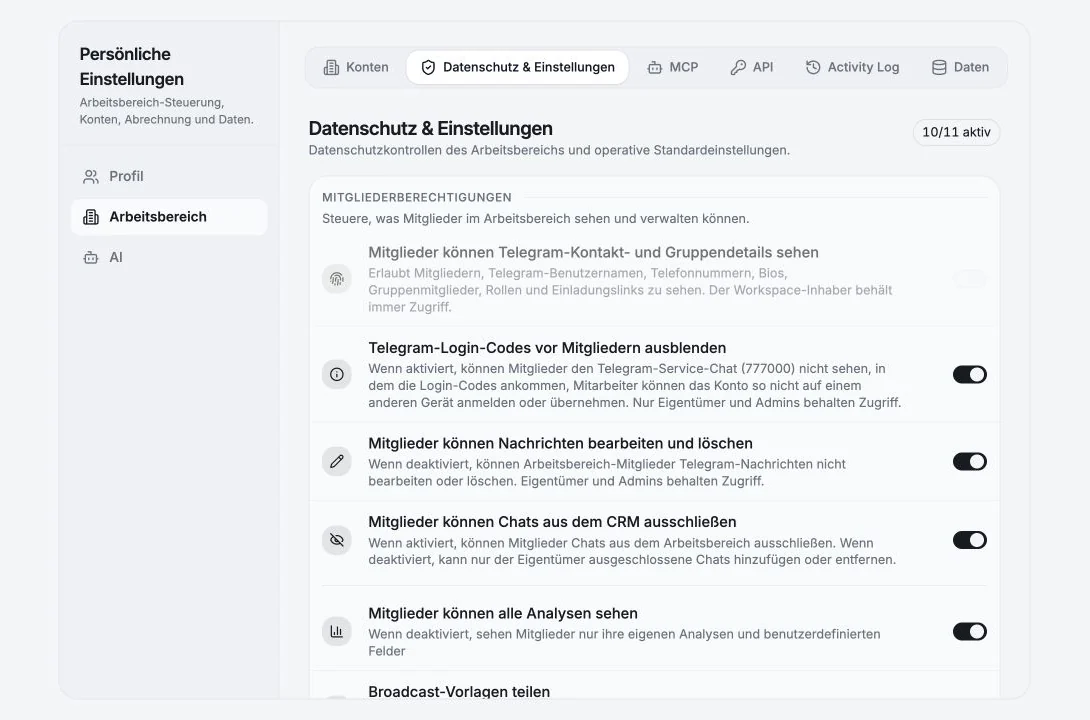
Task: Select Arbeitsbereich in the sidebar
Action: tap(169, 217)
